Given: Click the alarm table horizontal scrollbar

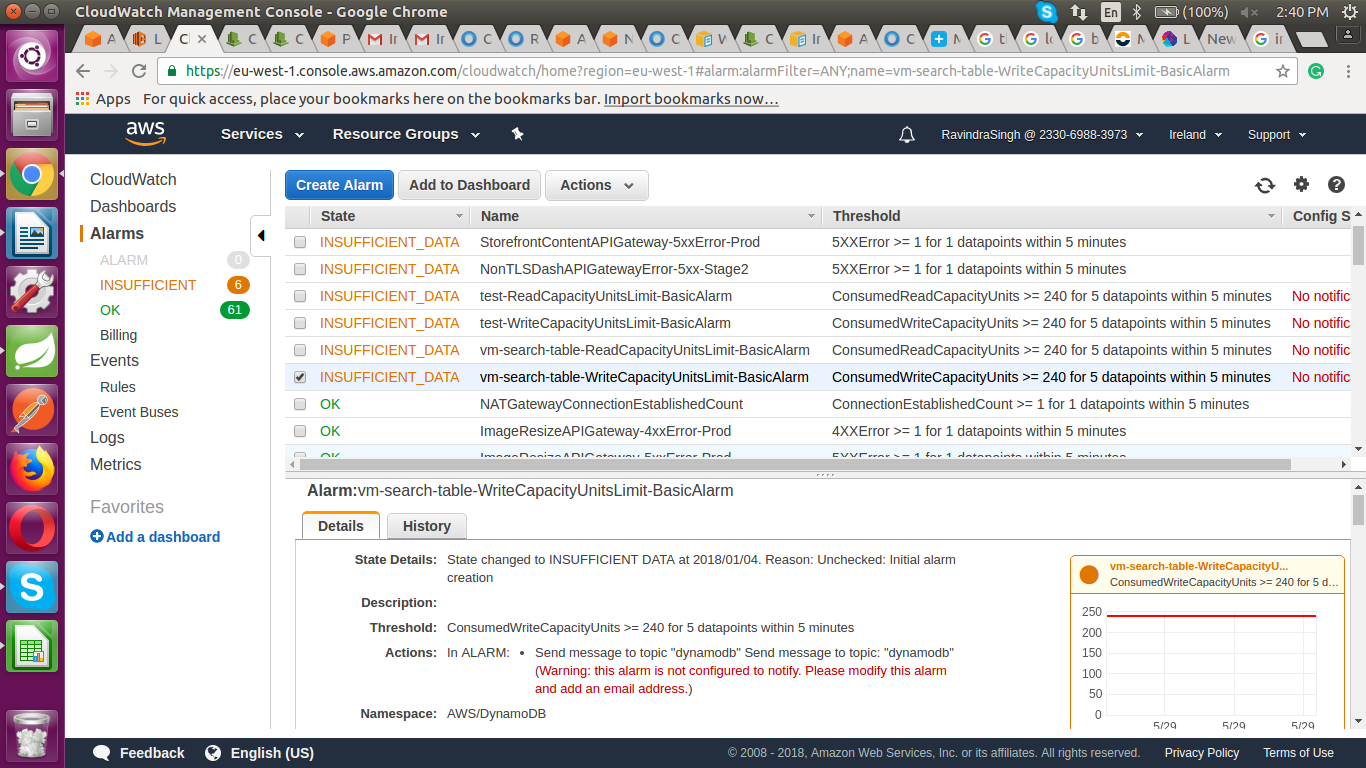Looking at the screenshot, I should click(x=795, y=464).
